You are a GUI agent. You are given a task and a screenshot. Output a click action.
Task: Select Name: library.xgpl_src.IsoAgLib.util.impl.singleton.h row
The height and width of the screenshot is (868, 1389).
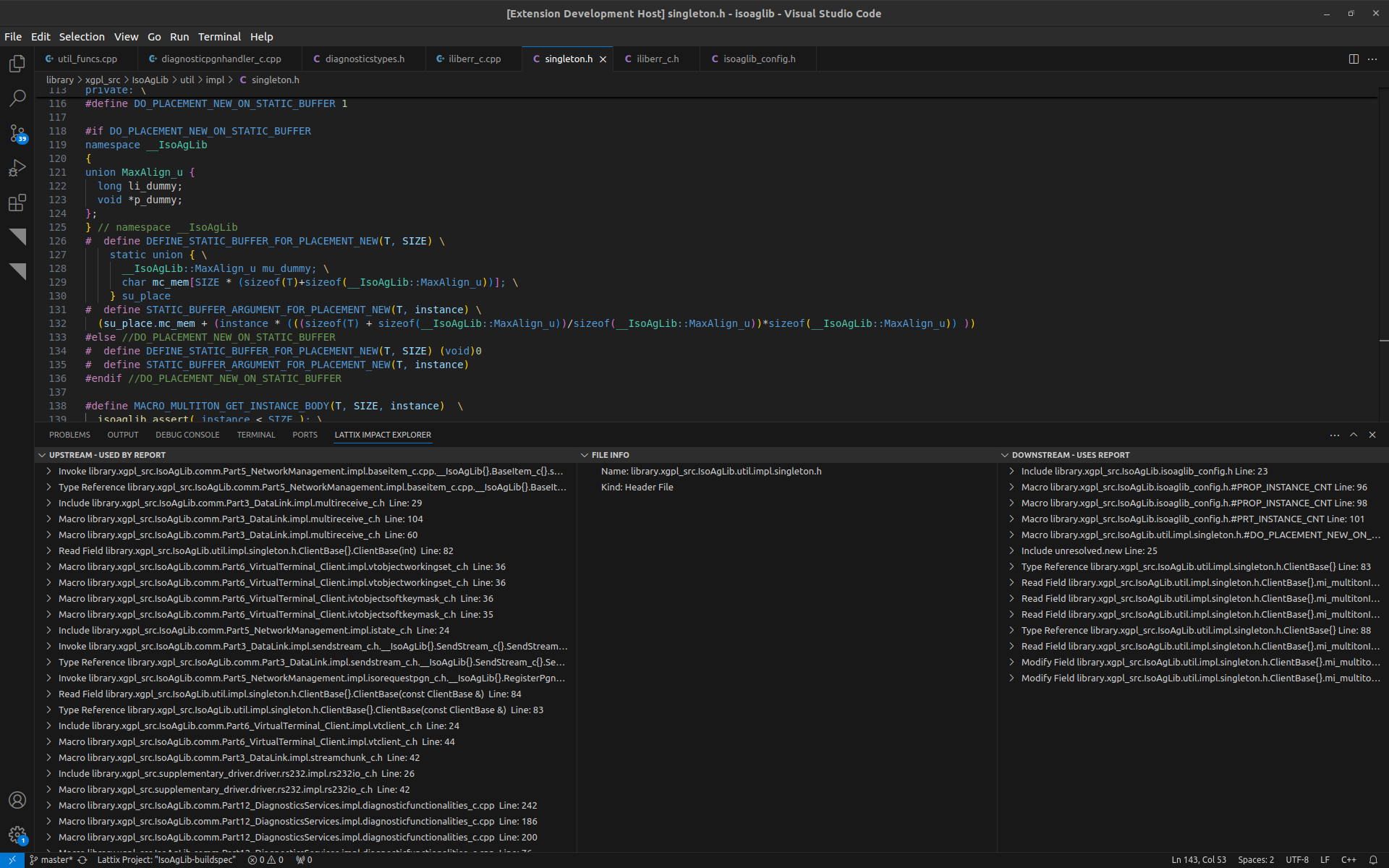click(x=787, y=471)
